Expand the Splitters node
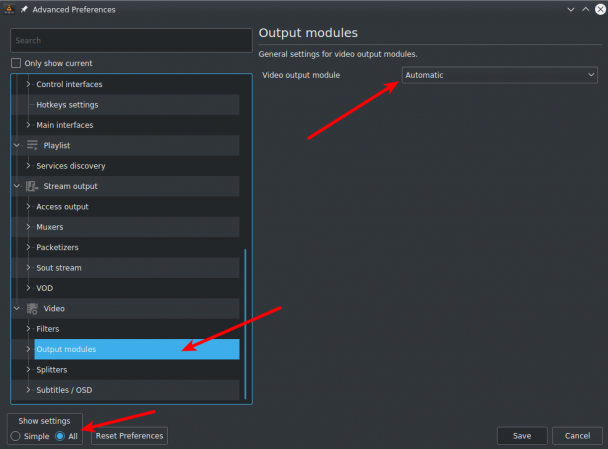608x449 pixels. click(x=28, y=370)
